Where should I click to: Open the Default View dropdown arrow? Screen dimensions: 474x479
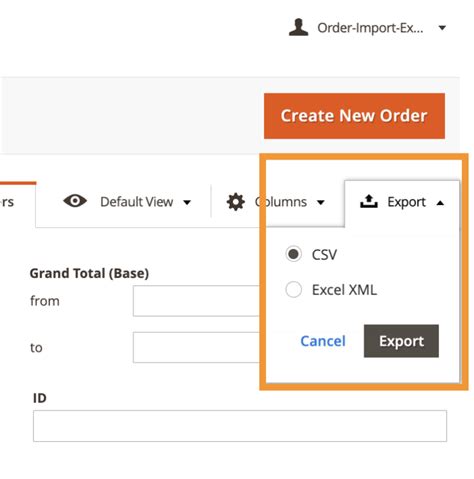187,202
